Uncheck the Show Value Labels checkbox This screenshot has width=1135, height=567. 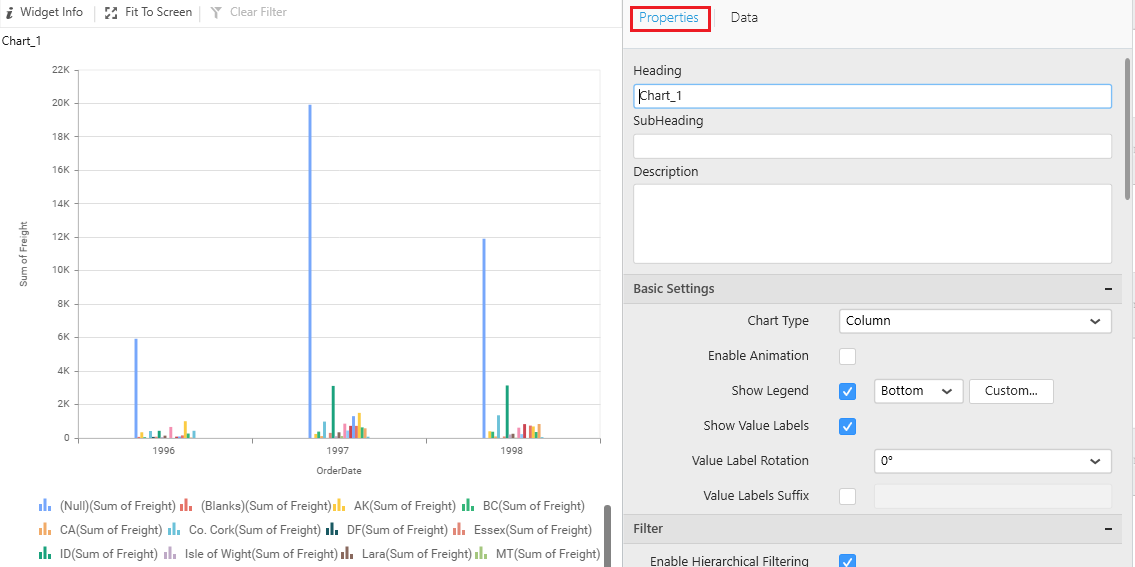(847, 426)
